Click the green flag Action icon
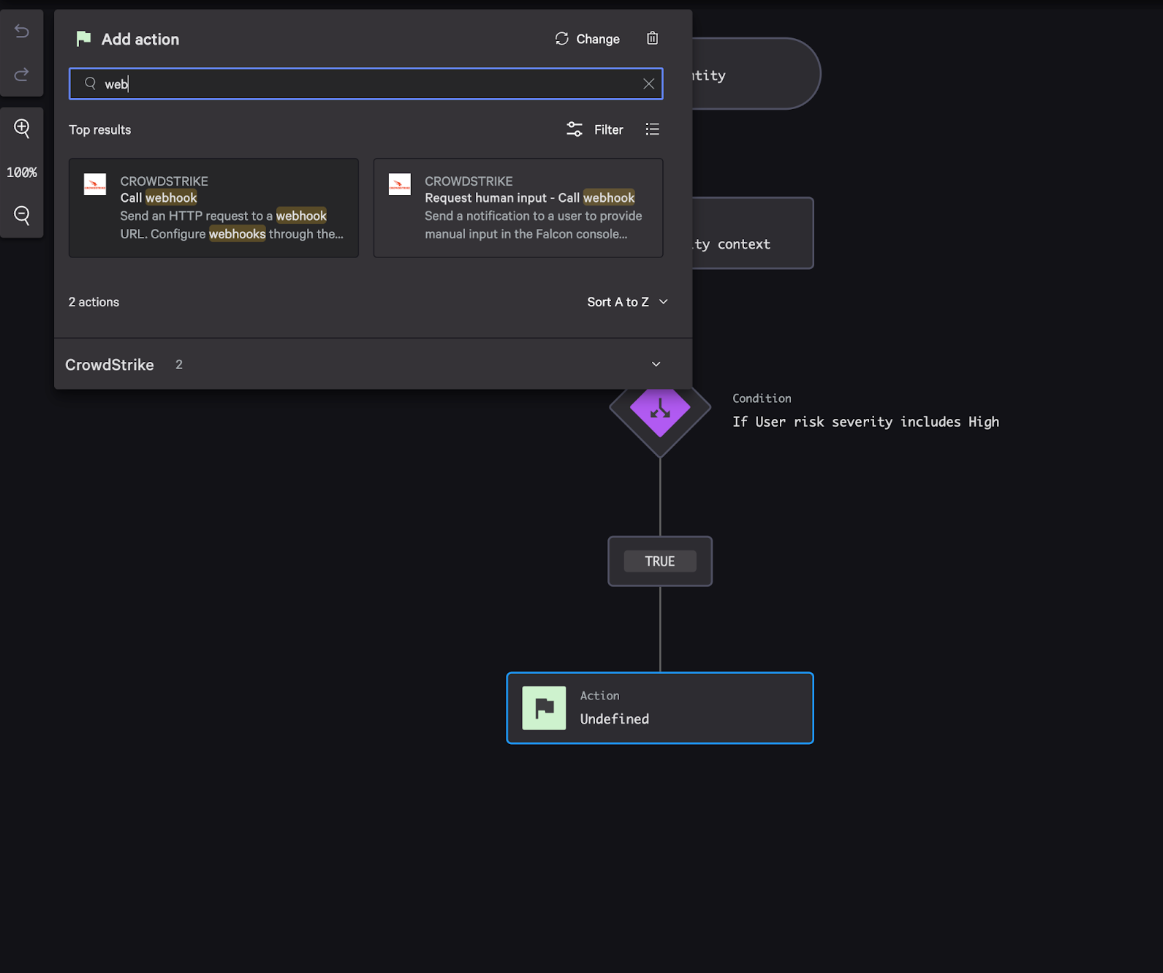The width and height of the screenshot is (1163, 973). point(544,708)
